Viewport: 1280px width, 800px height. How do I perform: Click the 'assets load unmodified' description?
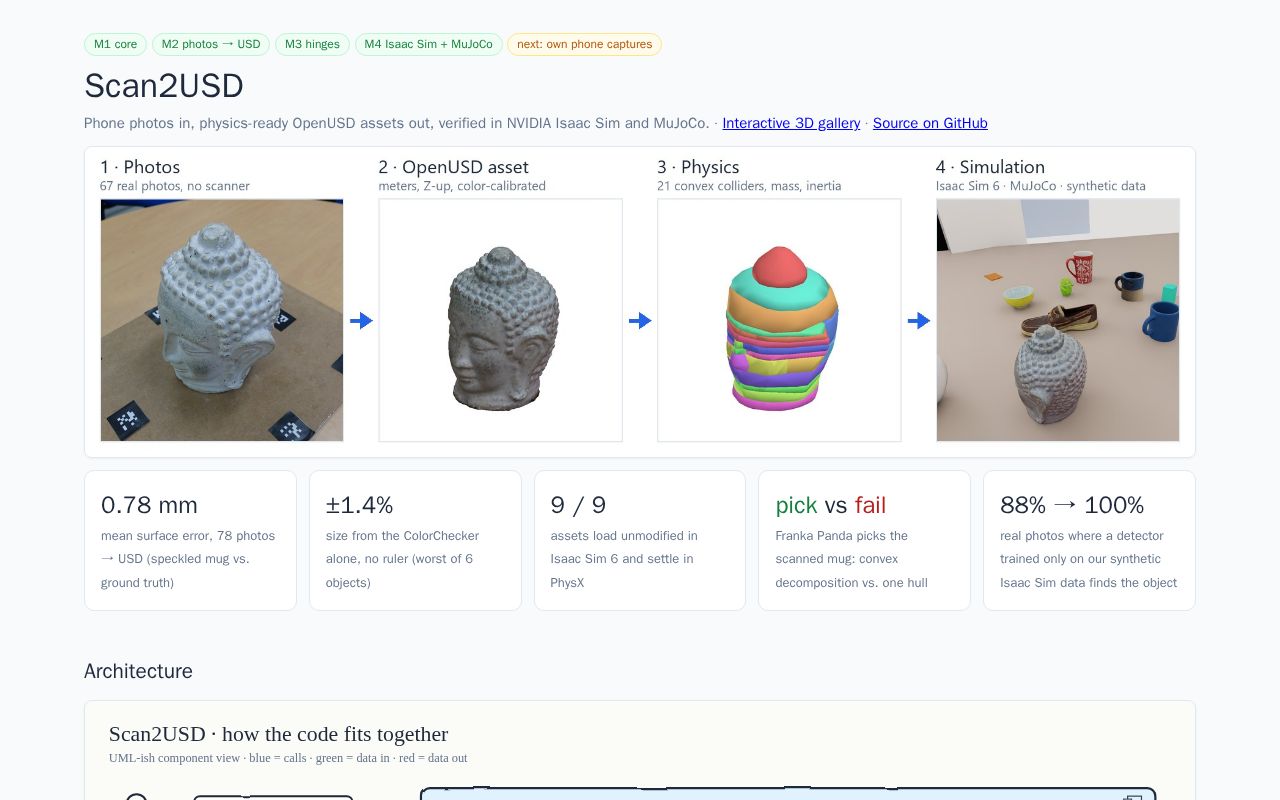point(624,559)
